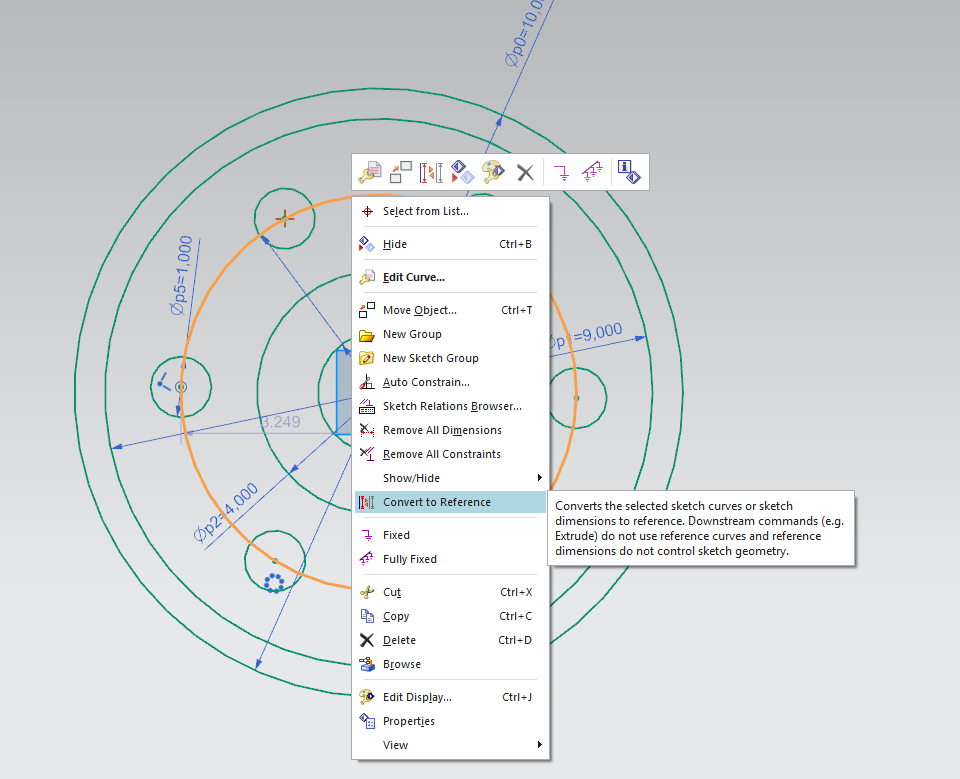Click Hide icon in the floating toolbar
Viewport: 960px width, 779px height.
click(461, 172)
